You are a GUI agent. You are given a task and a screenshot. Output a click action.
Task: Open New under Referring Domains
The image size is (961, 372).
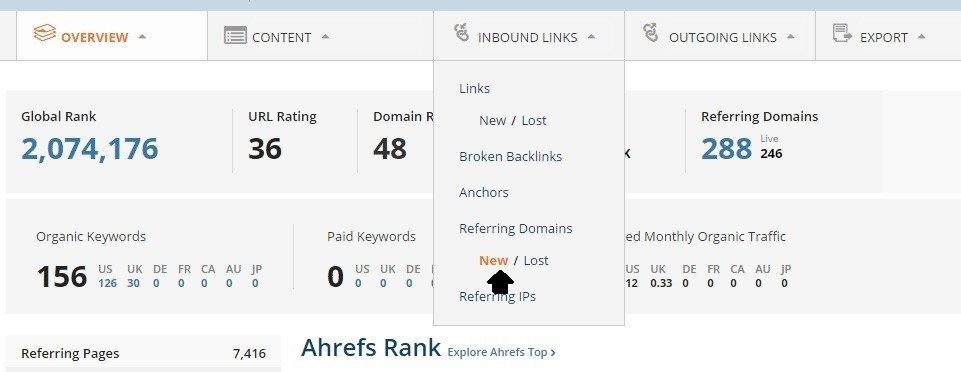click(x=493, y=260)
